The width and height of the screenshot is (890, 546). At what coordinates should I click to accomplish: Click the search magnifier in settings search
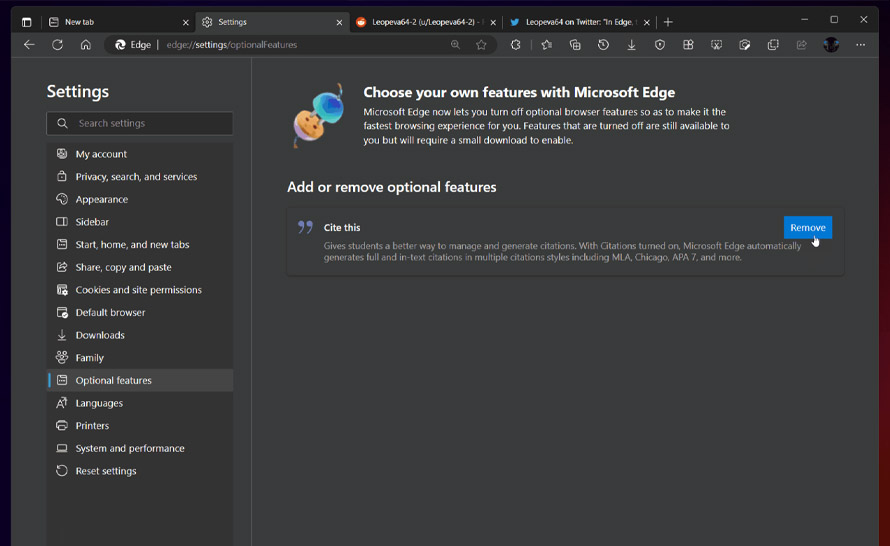click(x=62, y=123)
